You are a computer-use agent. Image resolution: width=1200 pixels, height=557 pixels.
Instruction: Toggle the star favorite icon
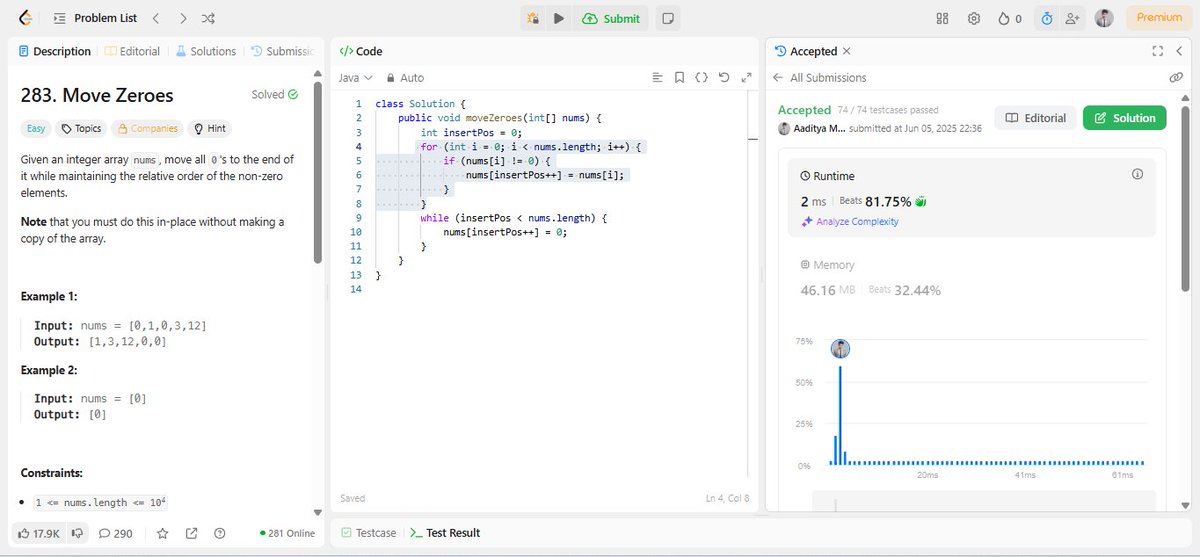pyautogui.click(x=163, y=533)
